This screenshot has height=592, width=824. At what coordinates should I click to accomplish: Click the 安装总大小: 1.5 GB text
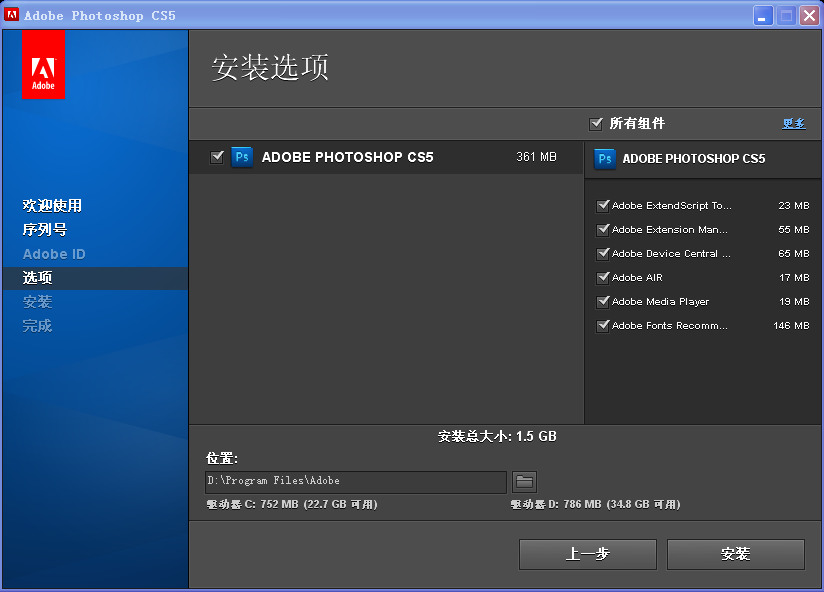point(497,437)
